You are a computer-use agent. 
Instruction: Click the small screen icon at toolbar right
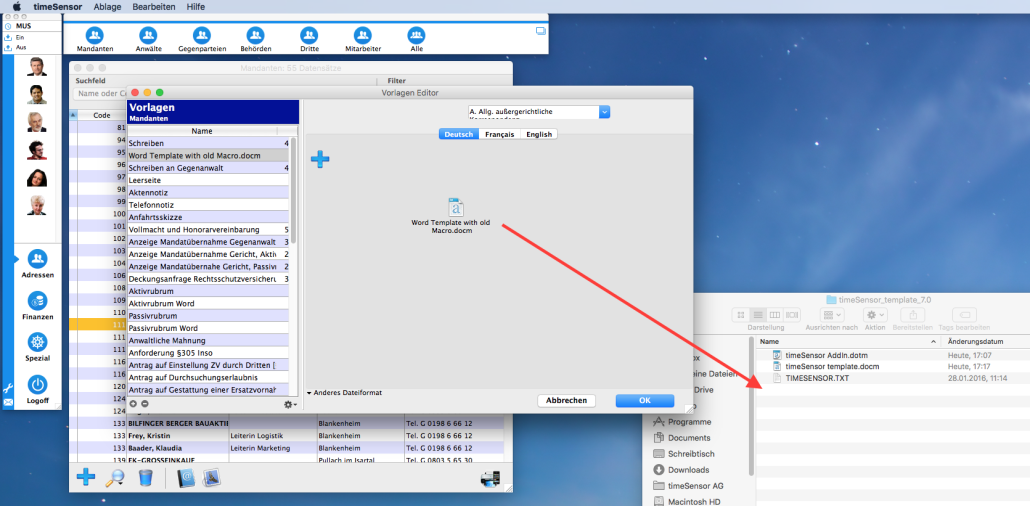pos(541,30)
